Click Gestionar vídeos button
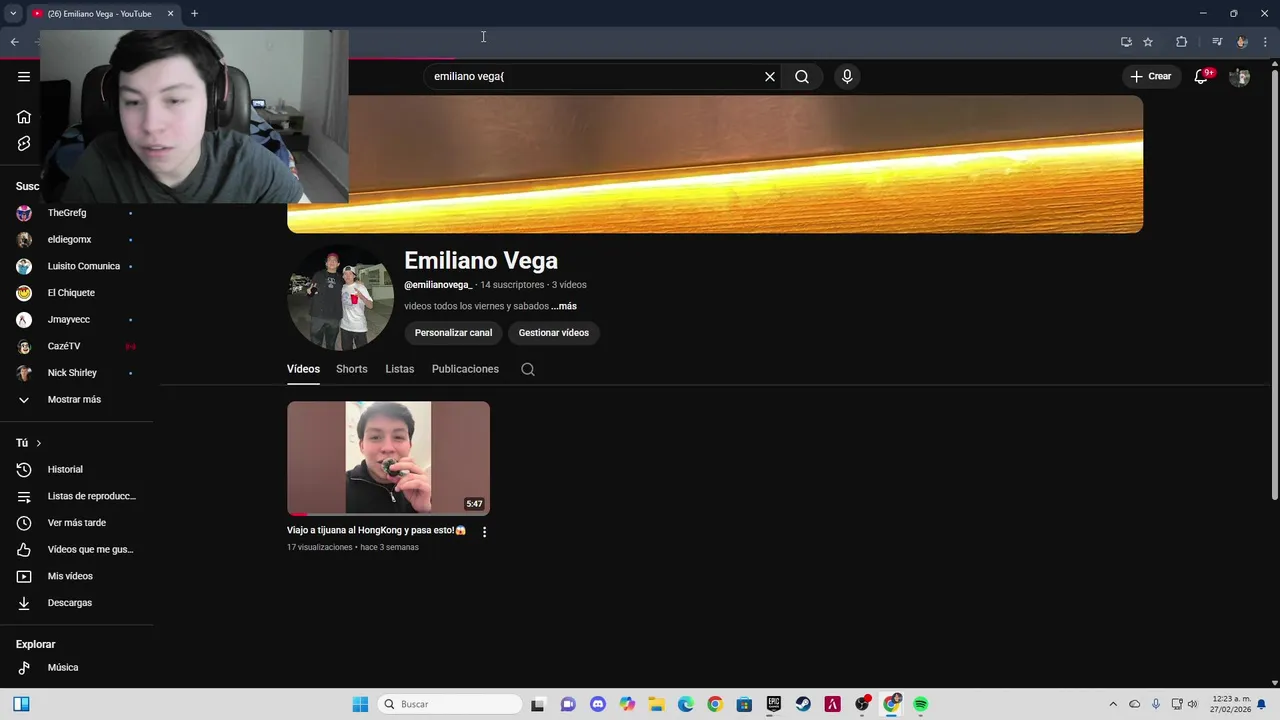 point(554,333)
